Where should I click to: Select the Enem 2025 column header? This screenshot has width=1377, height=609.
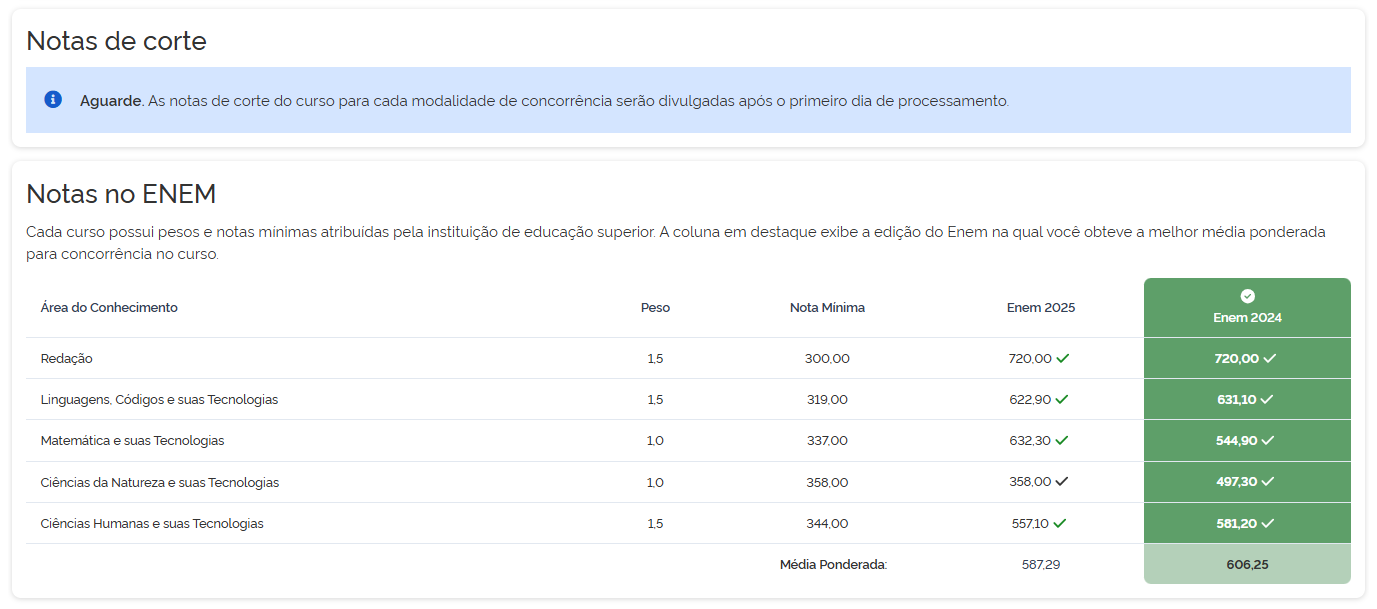coord(1040,307)
